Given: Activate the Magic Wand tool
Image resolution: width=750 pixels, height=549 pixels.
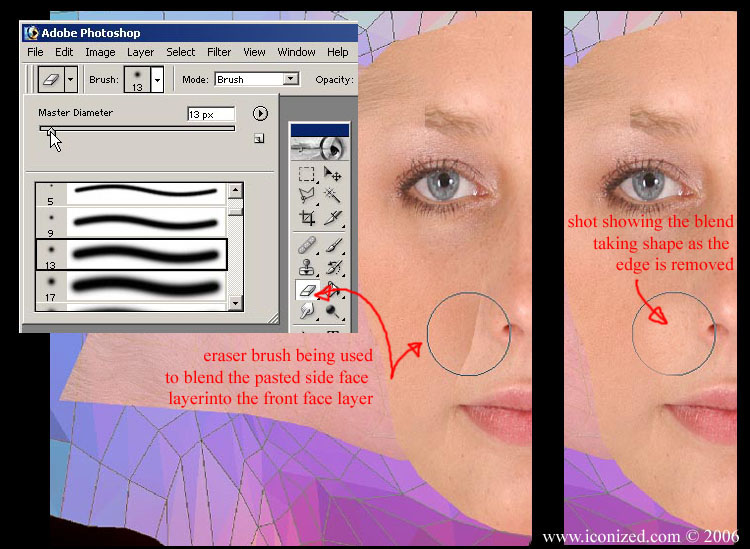Looking at the screenshot, I should pos(333,195).
